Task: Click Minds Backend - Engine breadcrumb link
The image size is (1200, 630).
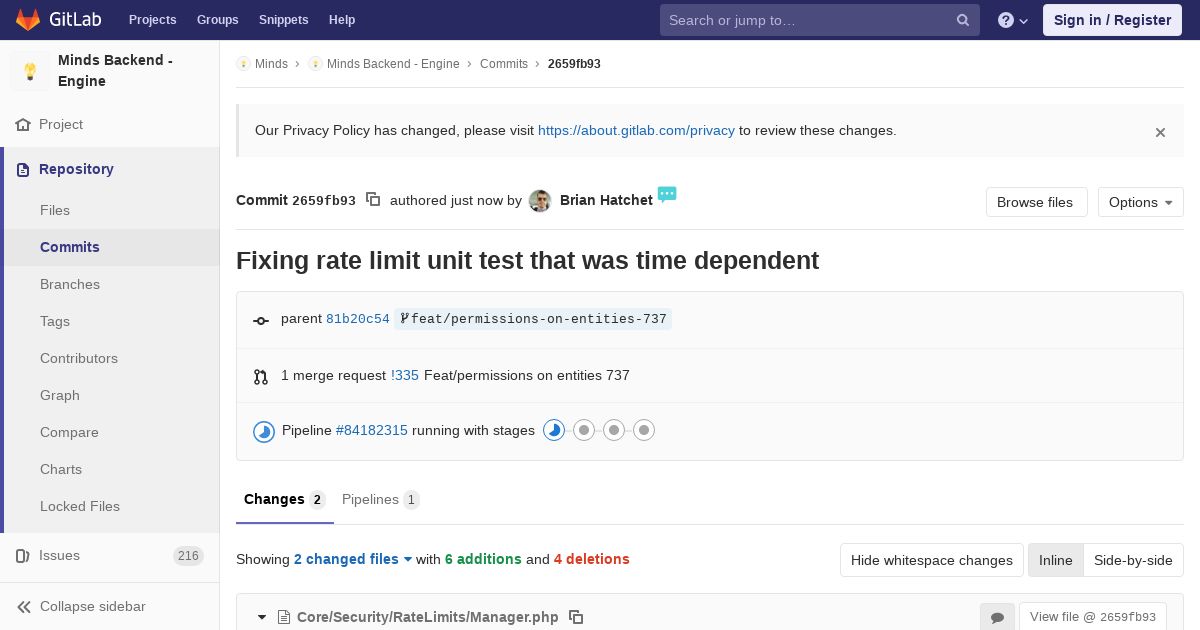Action: 393,64
